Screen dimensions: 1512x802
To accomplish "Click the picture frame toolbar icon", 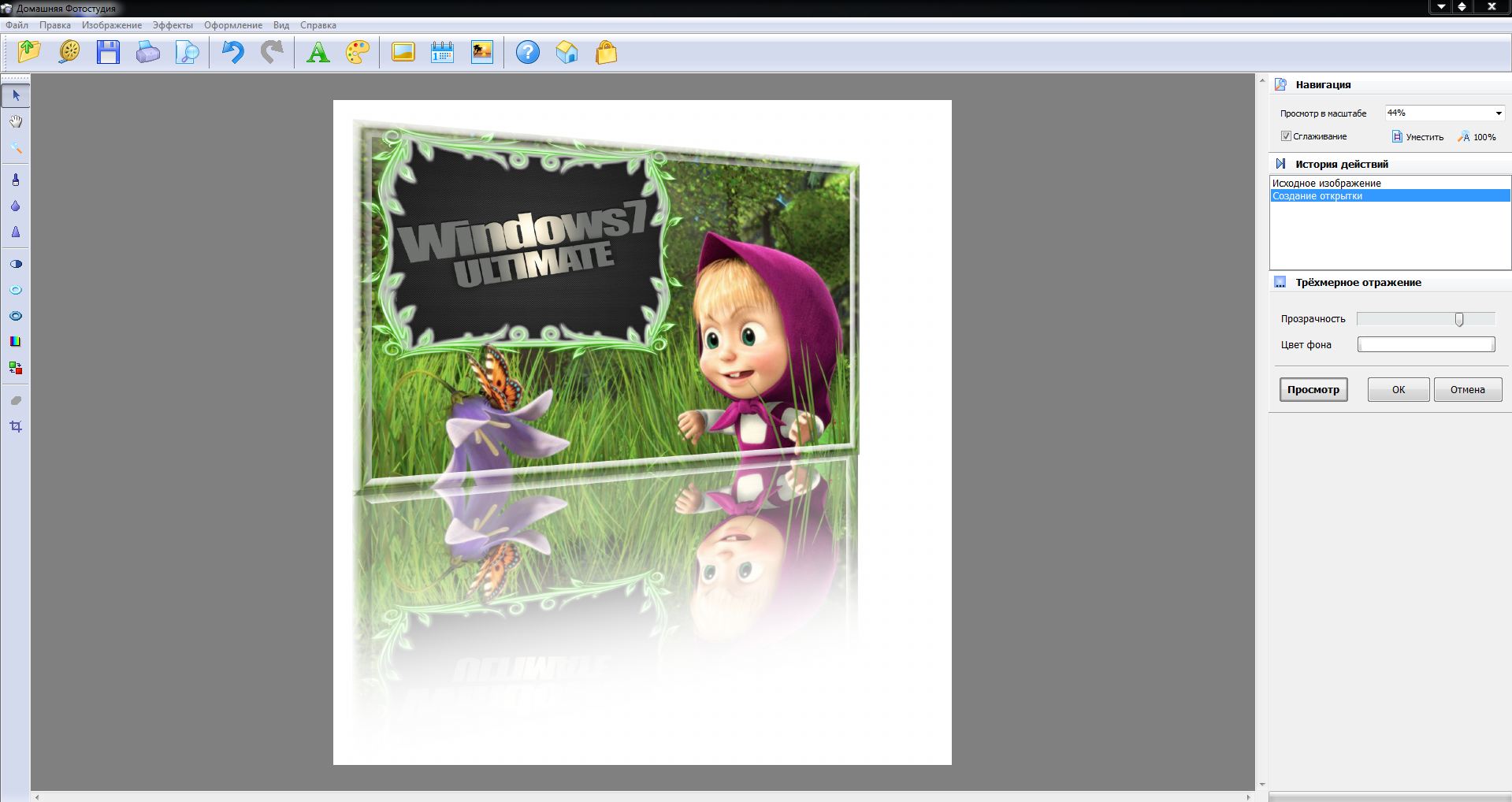I will (403, 53).
